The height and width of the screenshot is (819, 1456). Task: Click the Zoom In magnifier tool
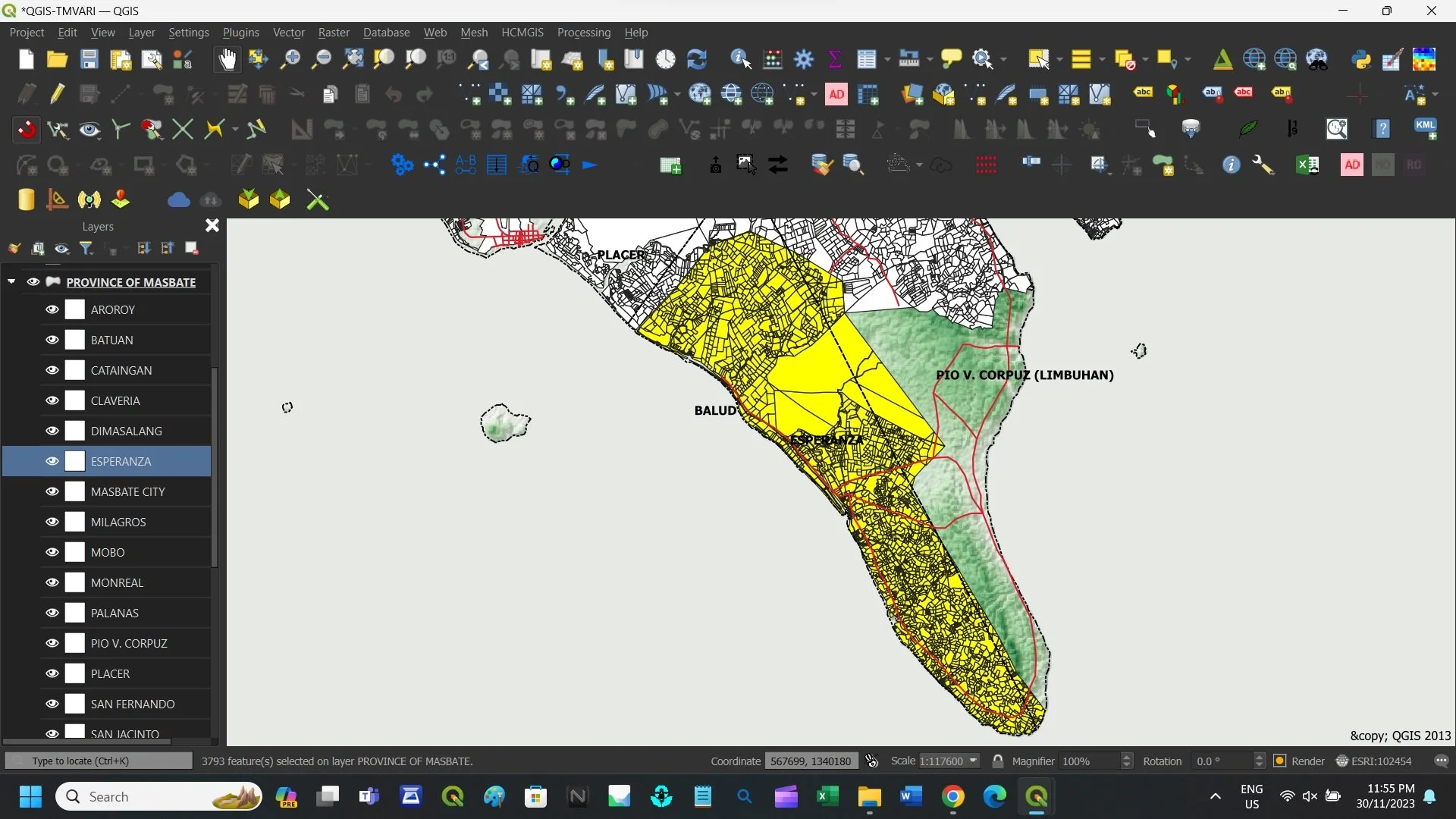pyautogui.click(x=290, y=59)
